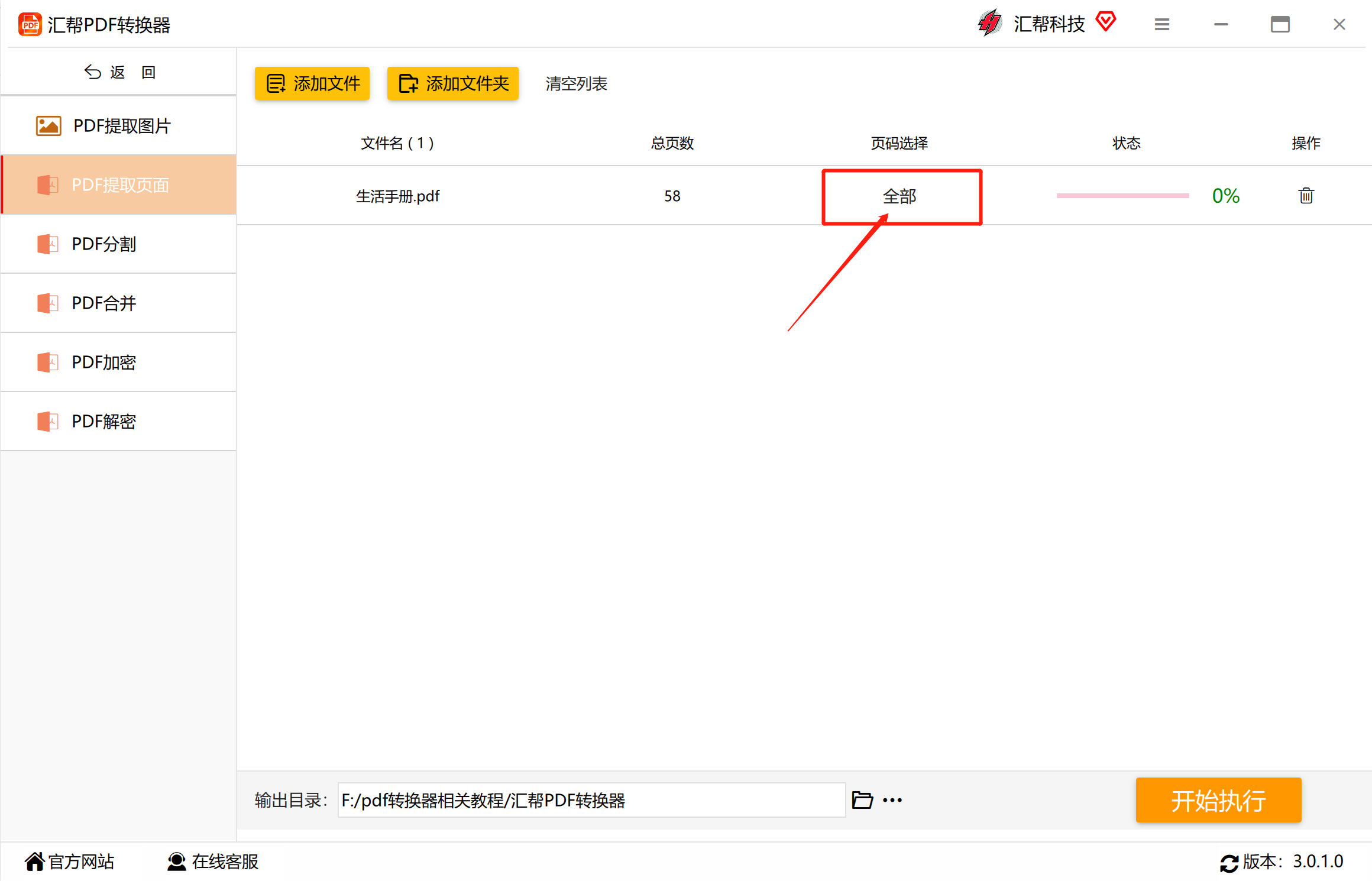Minimize the application window
The height and width of the screenshot is (881, 1372).
(x=1221, y=24)
